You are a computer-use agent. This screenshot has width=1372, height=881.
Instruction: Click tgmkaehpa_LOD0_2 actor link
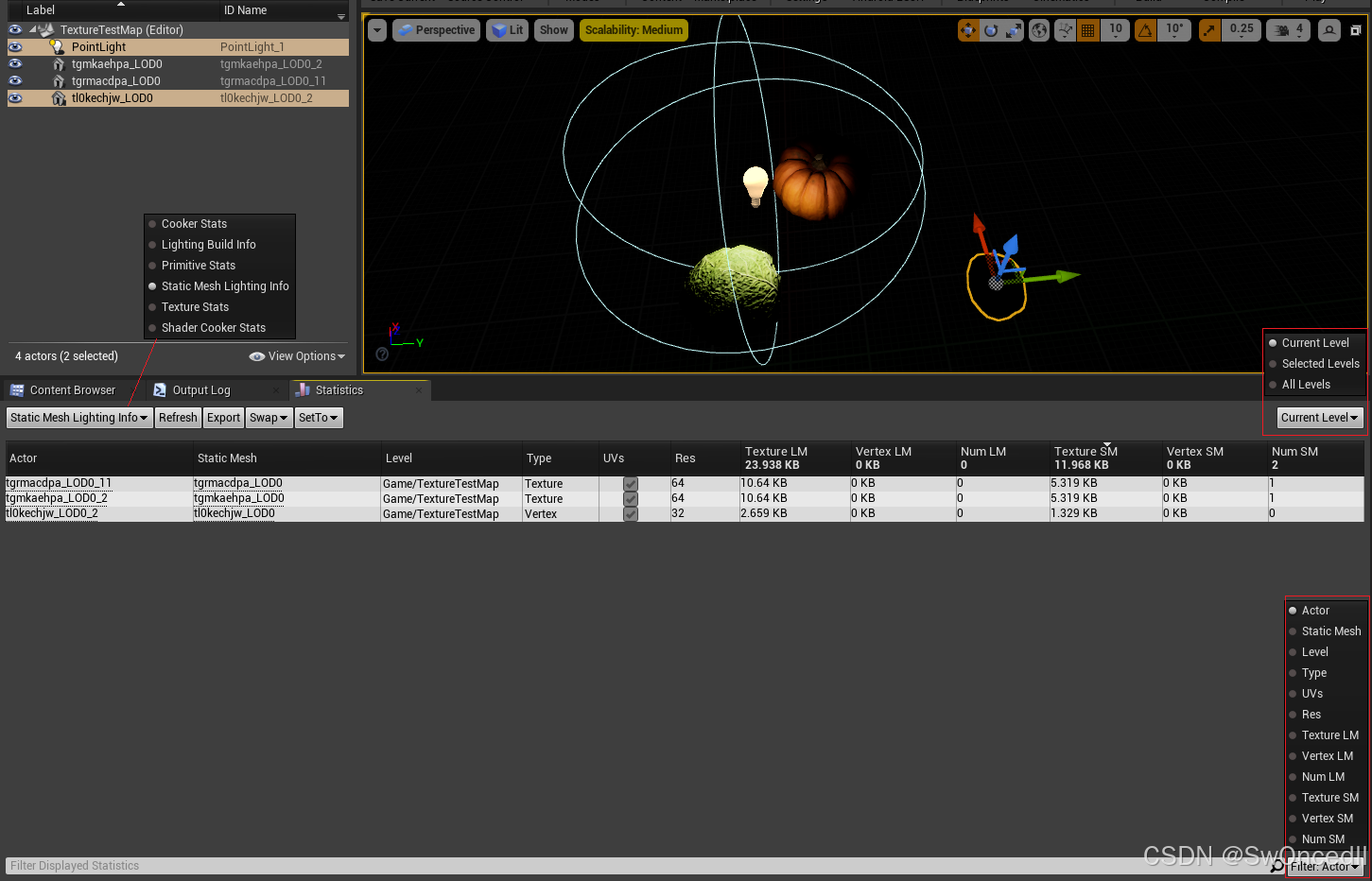click(x=57, y=498)
